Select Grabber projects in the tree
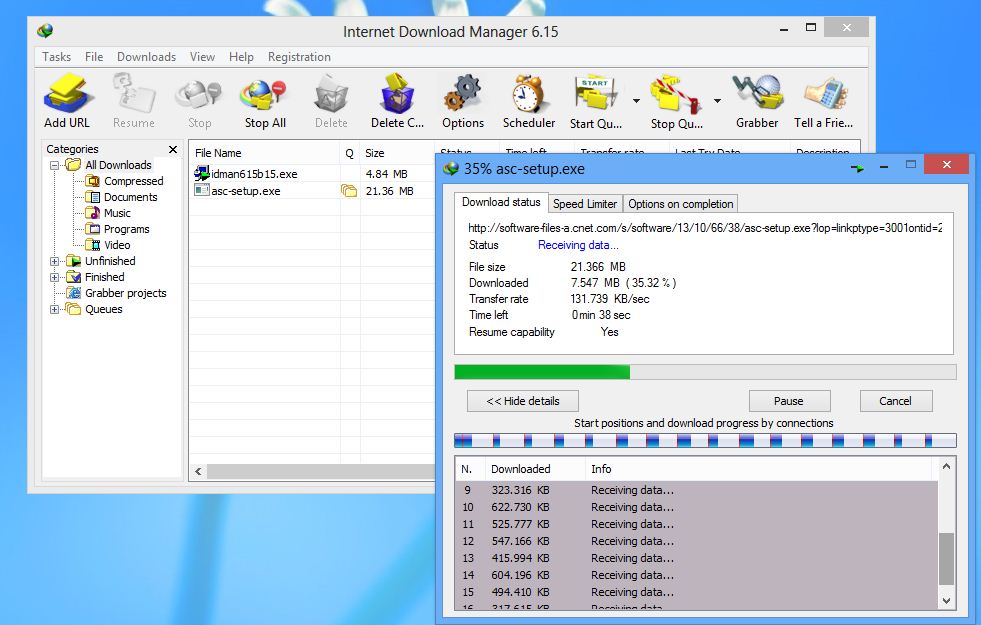The width and height of the screenshot is (981, 625). [x=126, y=293]
